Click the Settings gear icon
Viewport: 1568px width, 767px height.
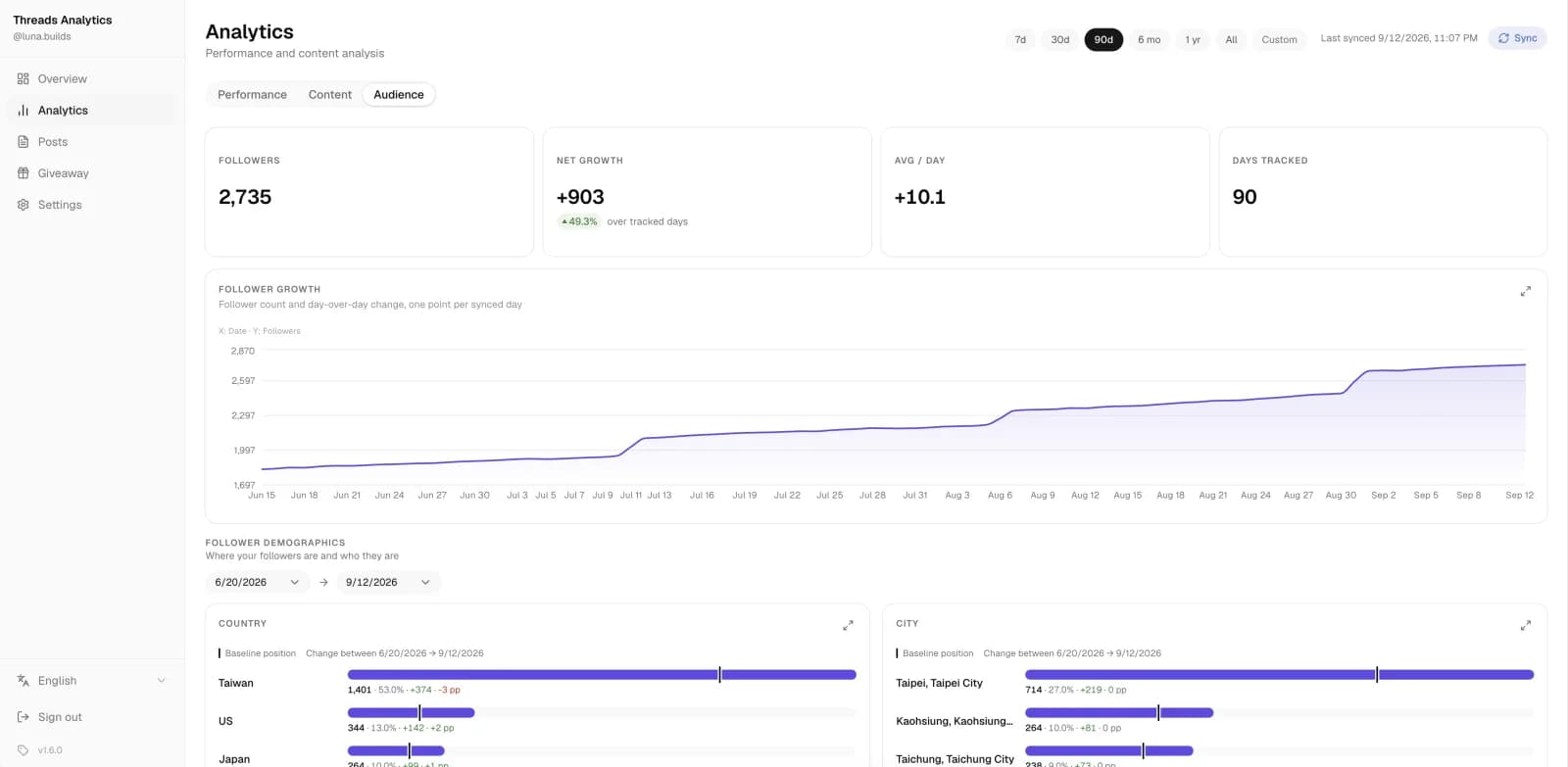coord(23,204)
